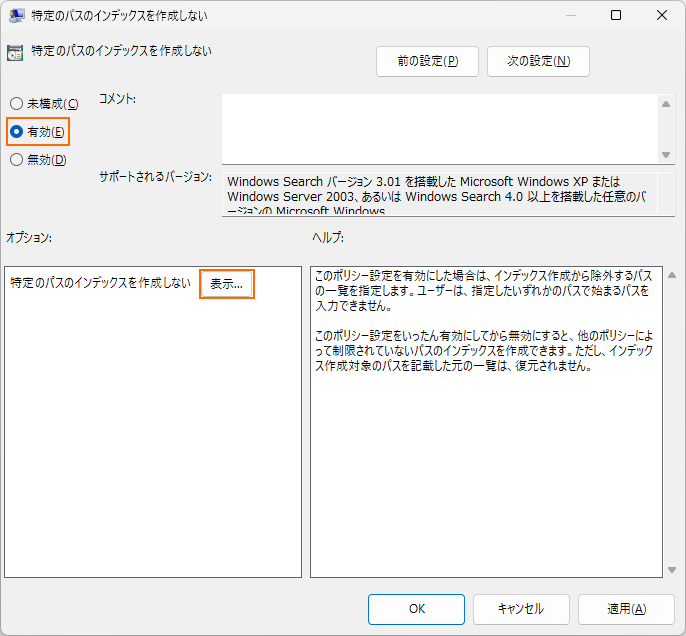The width and height of the screenshot is (686, 636).
Task: Click the 次の設定(N) button
Action: tap(538, 61)
